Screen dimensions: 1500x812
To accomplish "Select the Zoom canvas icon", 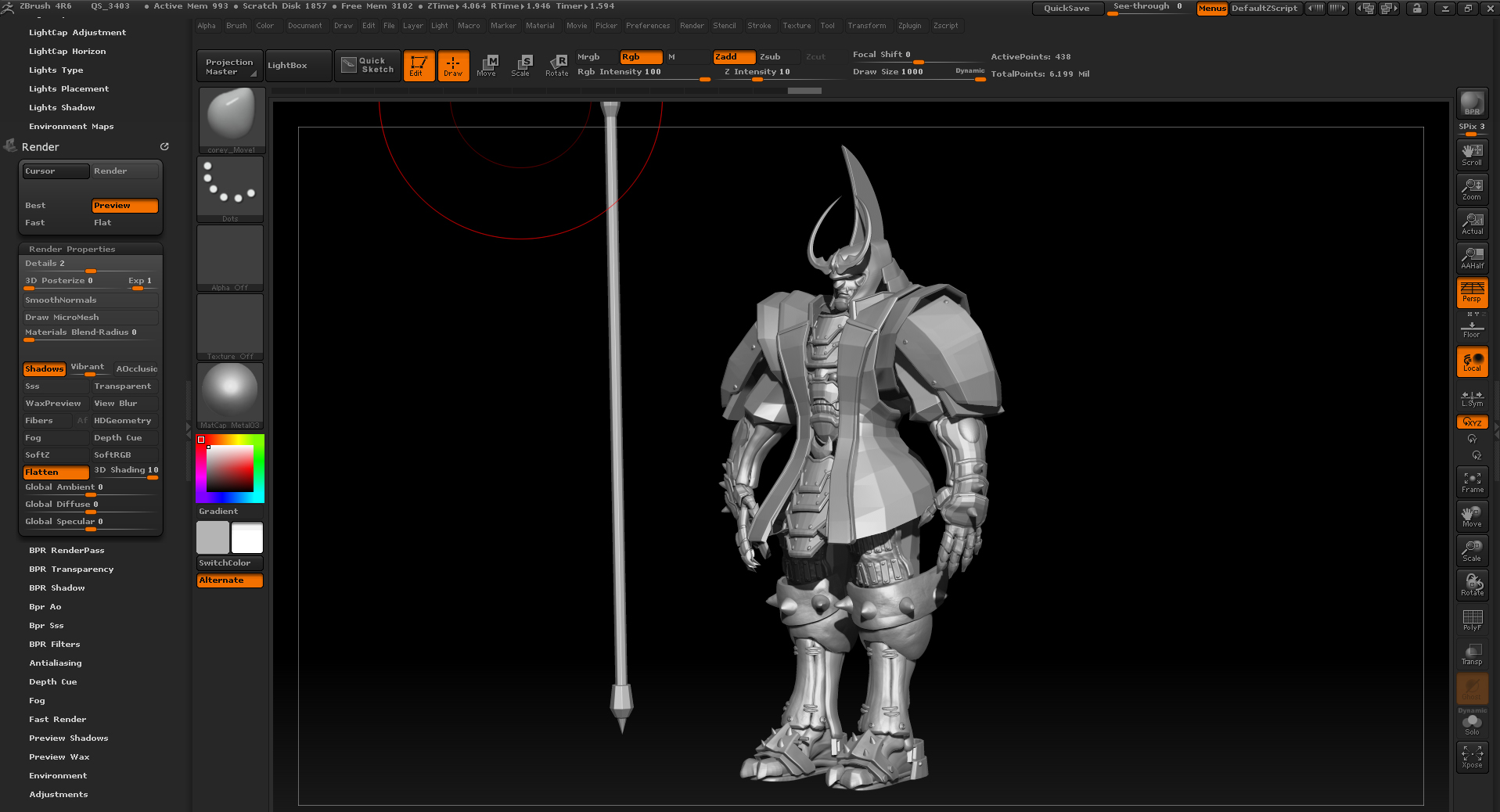I will (1472, 189).
